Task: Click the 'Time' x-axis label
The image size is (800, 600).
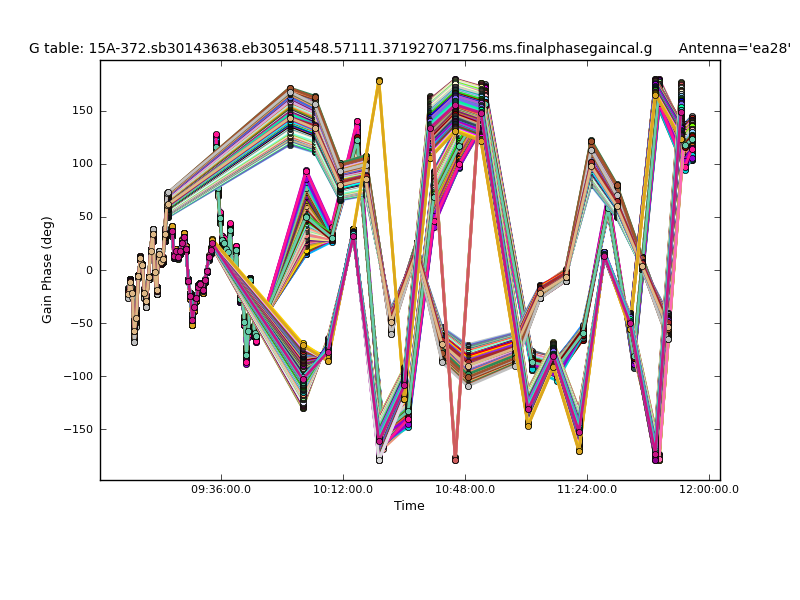Action: pos(409,506)
